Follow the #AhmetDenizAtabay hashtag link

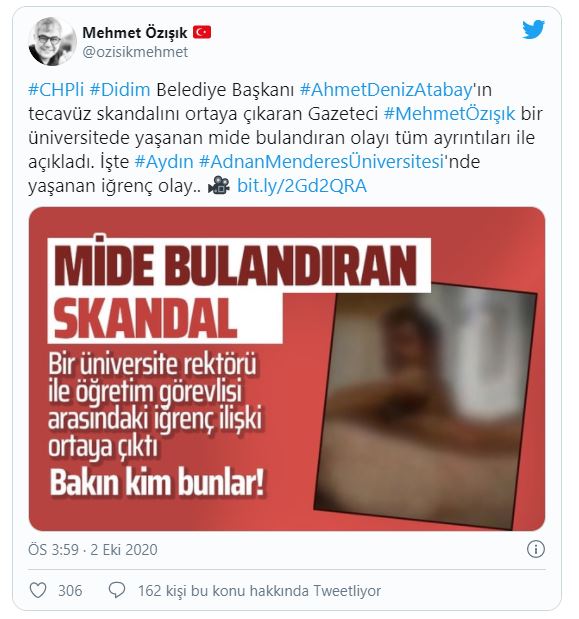click(x=386, y=90)
